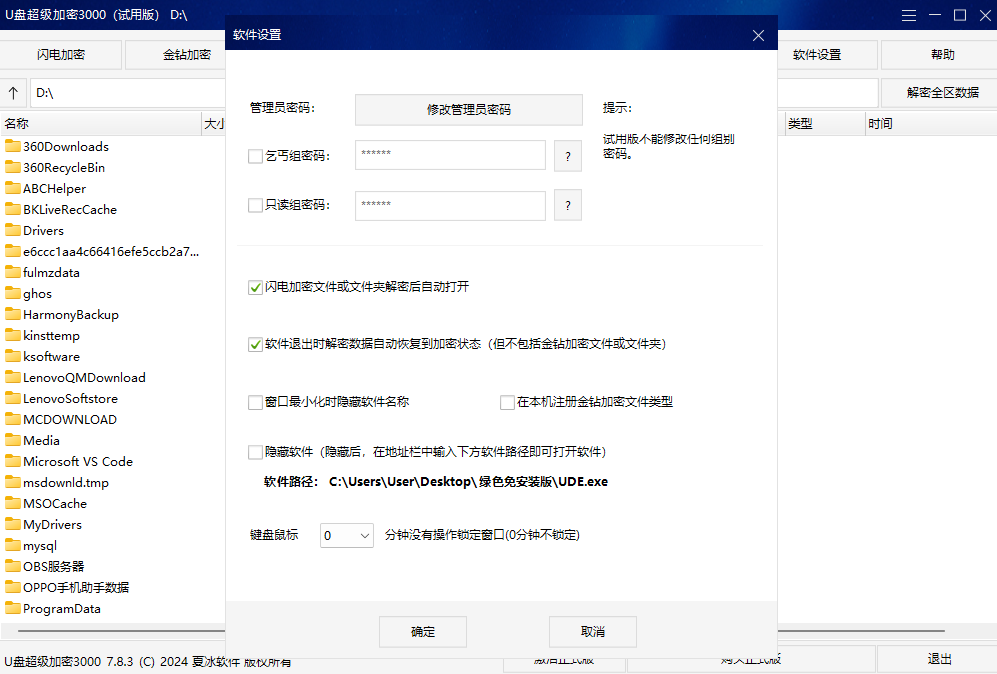Toggle 窗口最小化时隐藏软件名称 checkbox

(255, 402)
